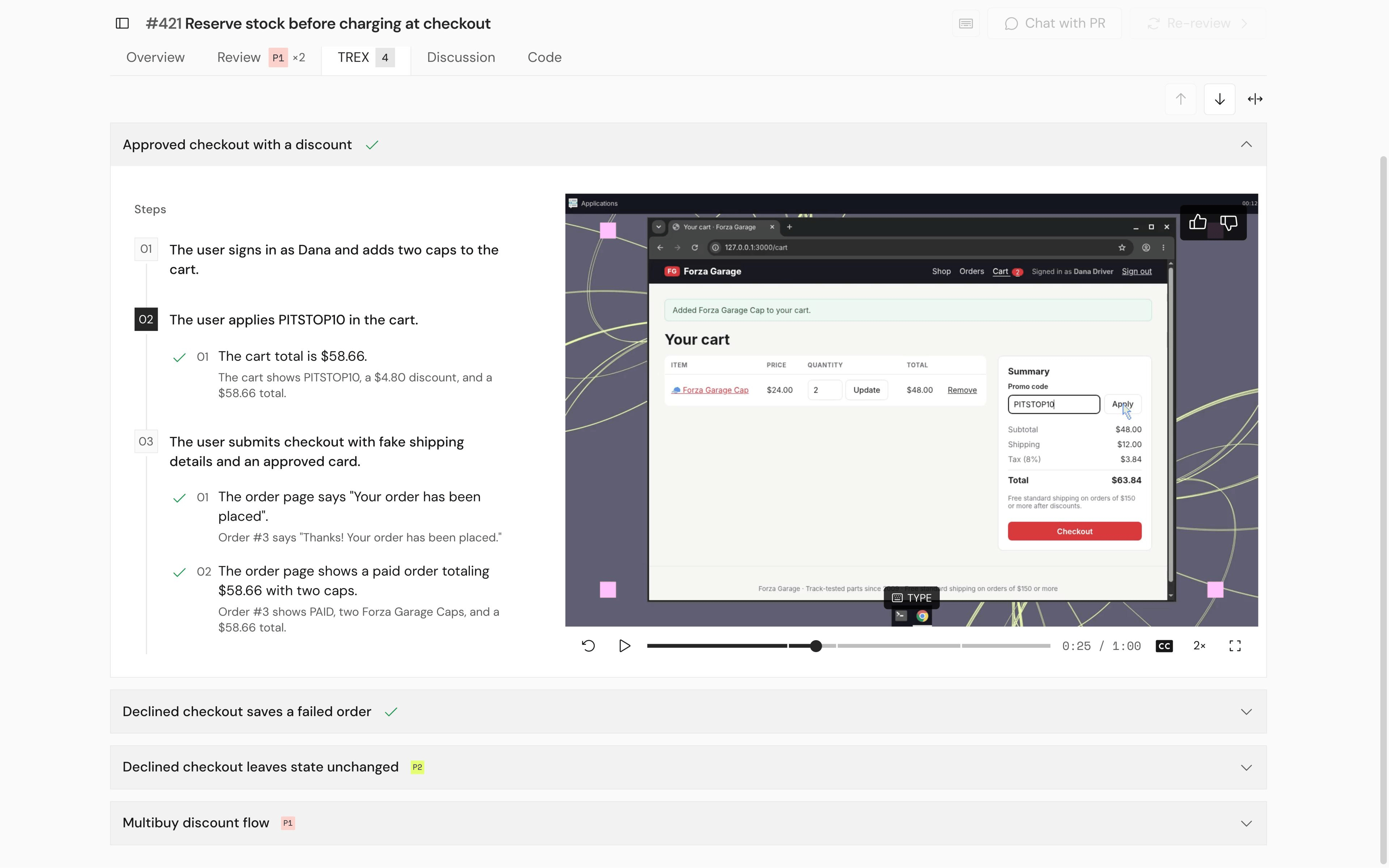
Task: Click 'Your order has been placed' assertion
Action: click(x=349, y=506)
